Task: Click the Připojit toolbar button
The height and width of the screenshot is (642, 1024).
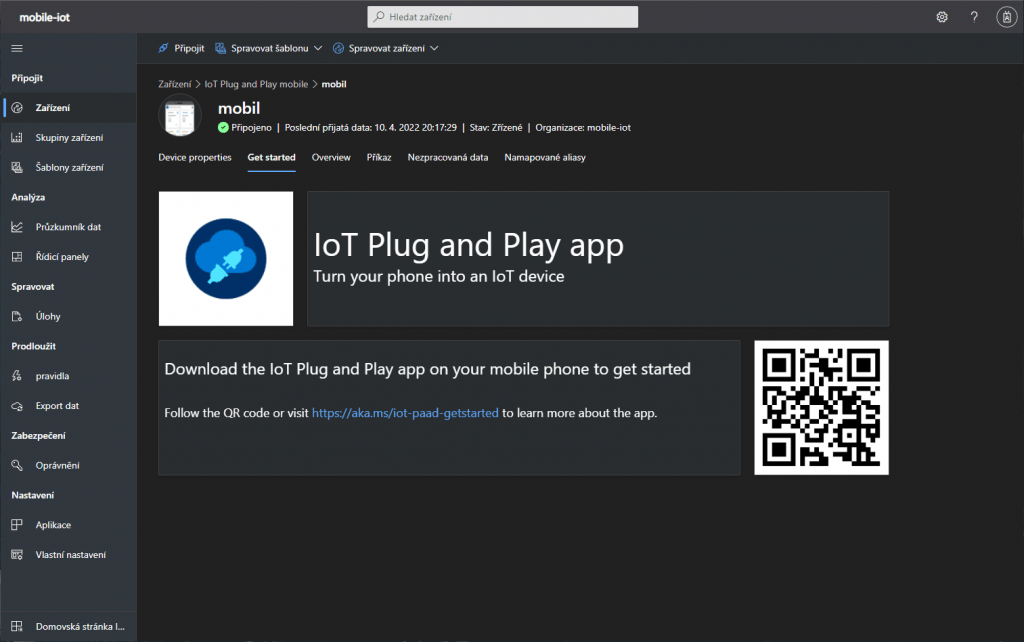Action: [x=181, y=48]
